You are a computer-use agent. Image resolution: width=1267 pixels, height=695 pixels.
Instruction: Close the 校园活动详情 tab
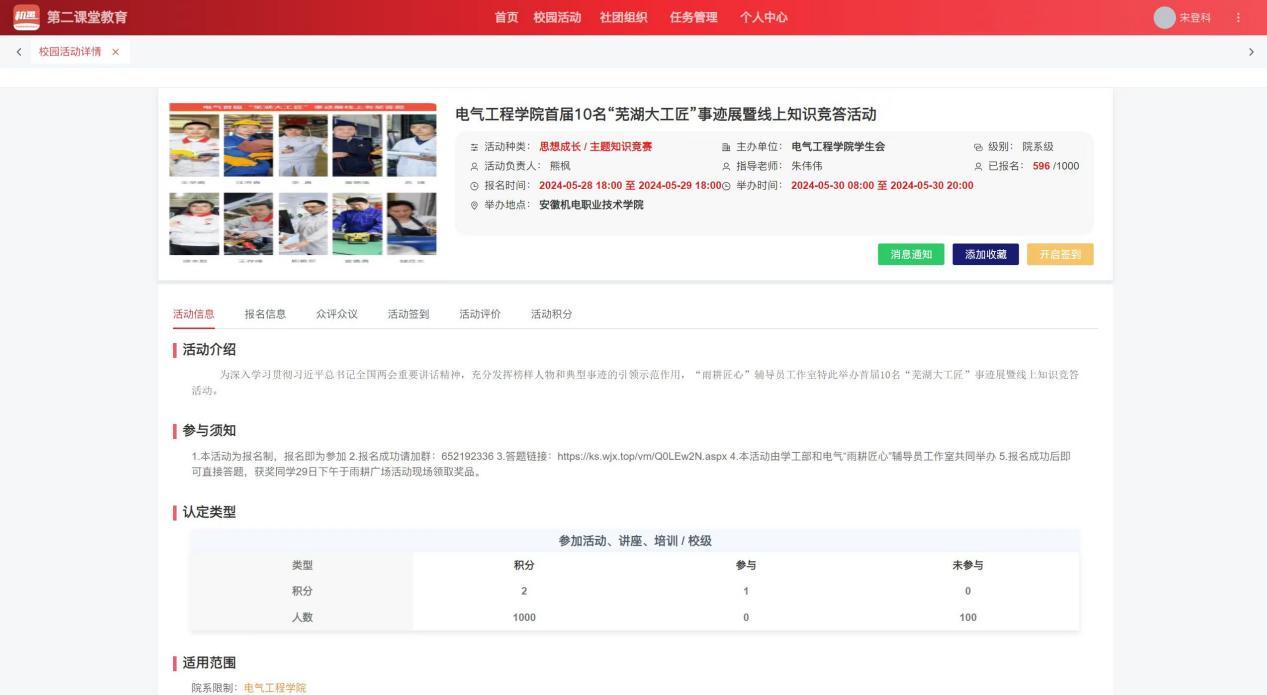click(x=116, y=52)
